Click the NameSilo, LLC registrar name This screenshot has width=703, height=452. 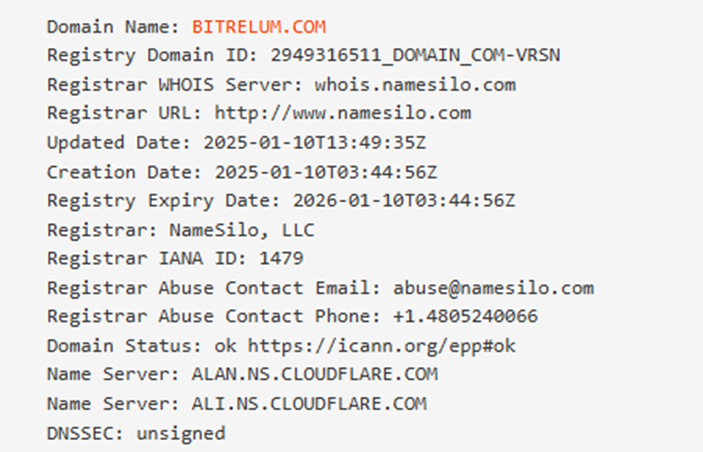click(242, 230)
